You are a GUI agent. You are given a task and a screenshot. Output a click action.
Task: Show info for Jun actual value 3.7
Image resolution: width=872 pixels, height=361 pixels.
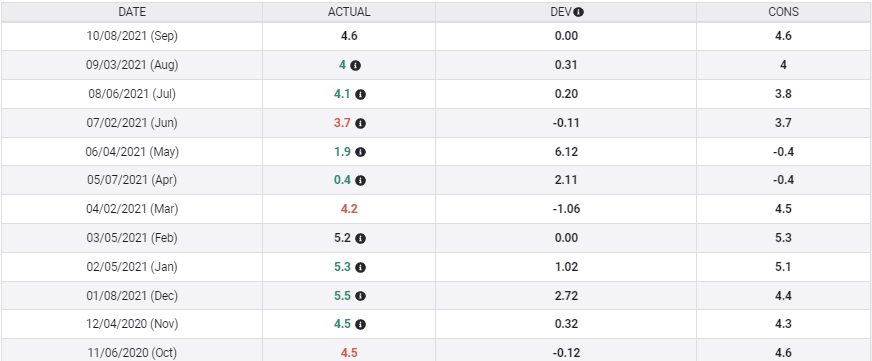[360, 123]
